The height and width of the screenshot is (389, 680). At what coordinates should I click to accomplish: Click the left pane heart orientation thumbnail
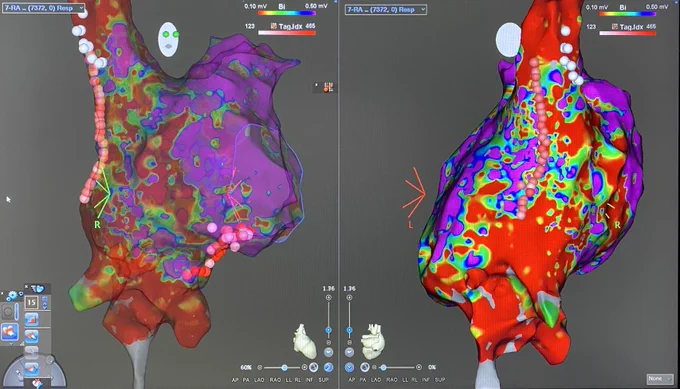tap(304, 341)
